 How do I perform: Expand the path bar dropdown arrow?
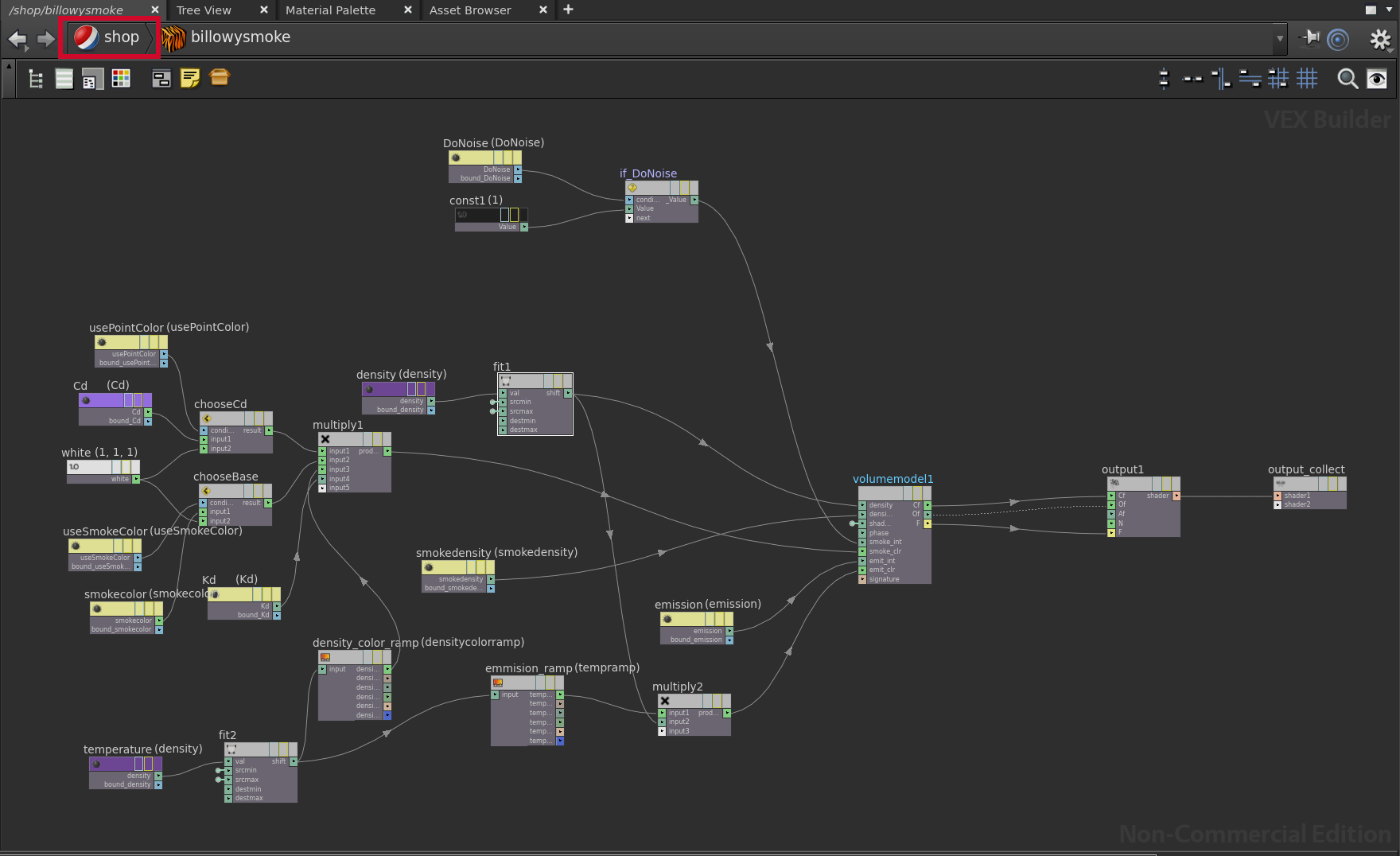click(x=1280, y=38)
